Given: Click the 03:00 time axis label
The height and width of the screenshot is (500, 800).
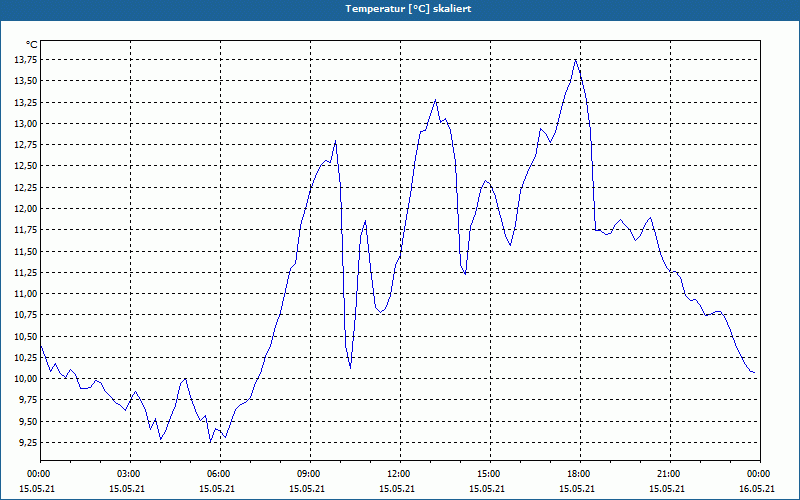Looking at the screenshot, I should [x=127, y=474].
